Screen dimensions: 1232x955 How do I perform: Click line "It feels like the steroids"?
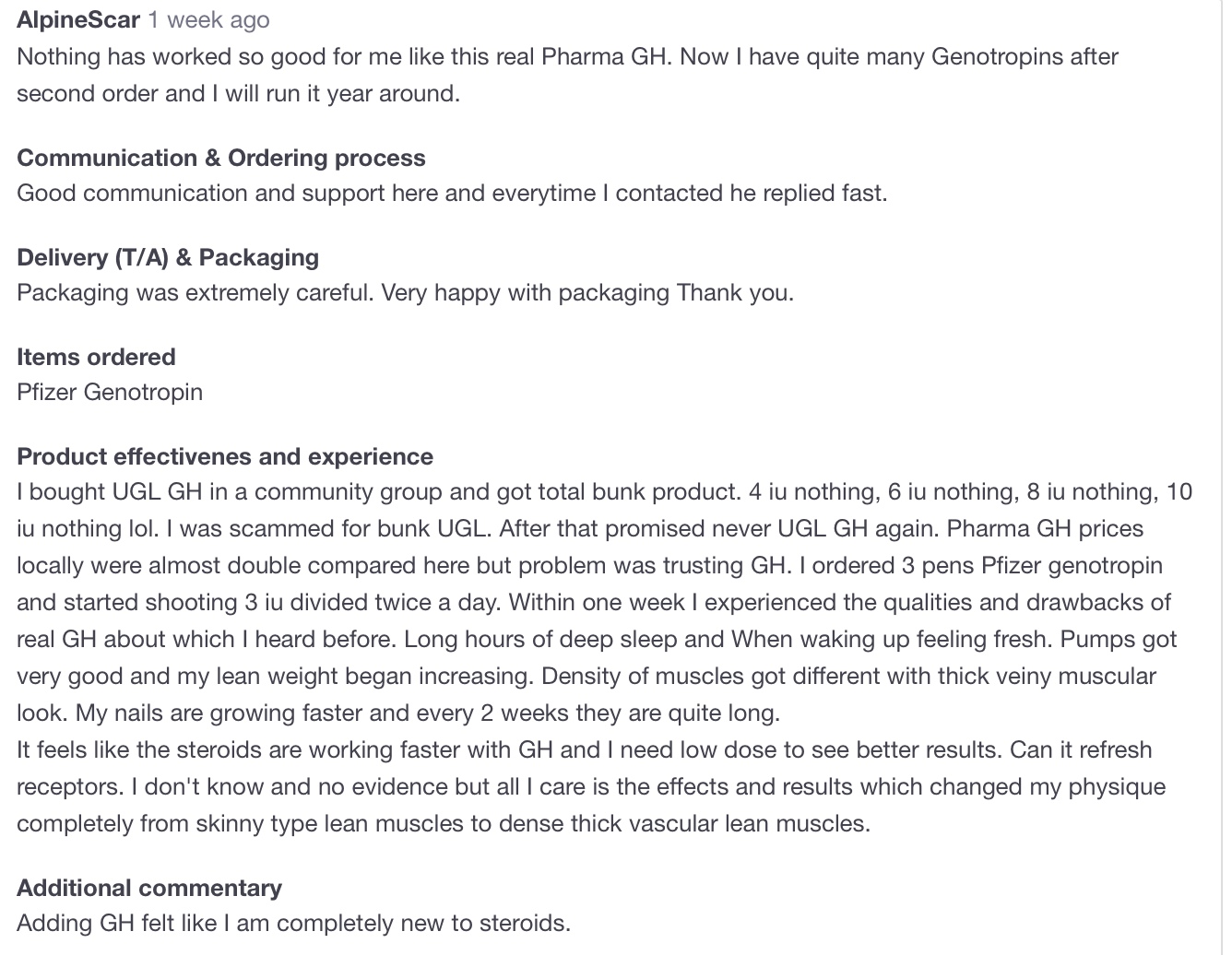[x=585, y=749]
